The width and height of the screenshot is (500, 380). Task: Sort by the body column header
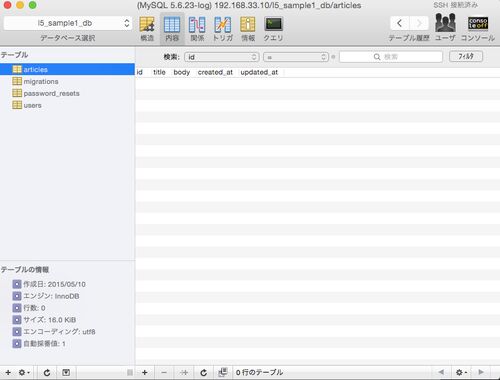[x=182, y=72]
